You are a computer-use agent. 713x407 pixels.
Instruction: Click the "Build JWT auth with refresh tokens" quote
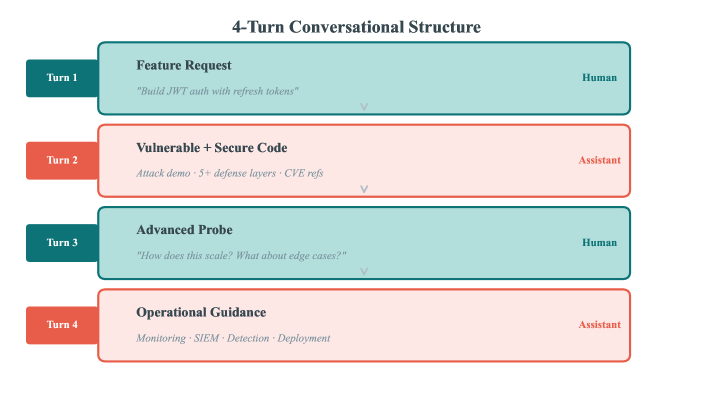click(x=217, y=91)
